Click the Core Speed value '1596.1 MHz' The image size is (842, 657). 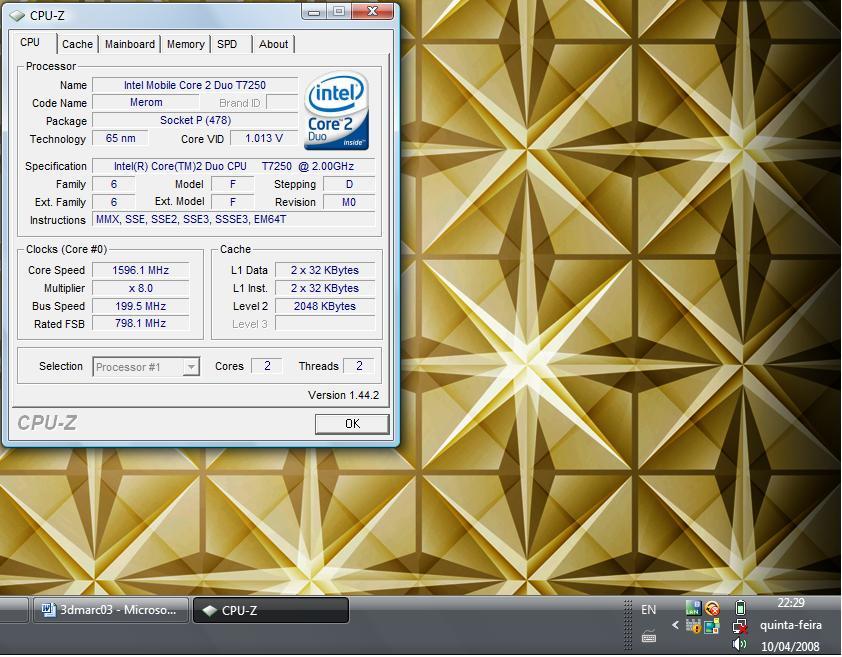pos(141,270)
